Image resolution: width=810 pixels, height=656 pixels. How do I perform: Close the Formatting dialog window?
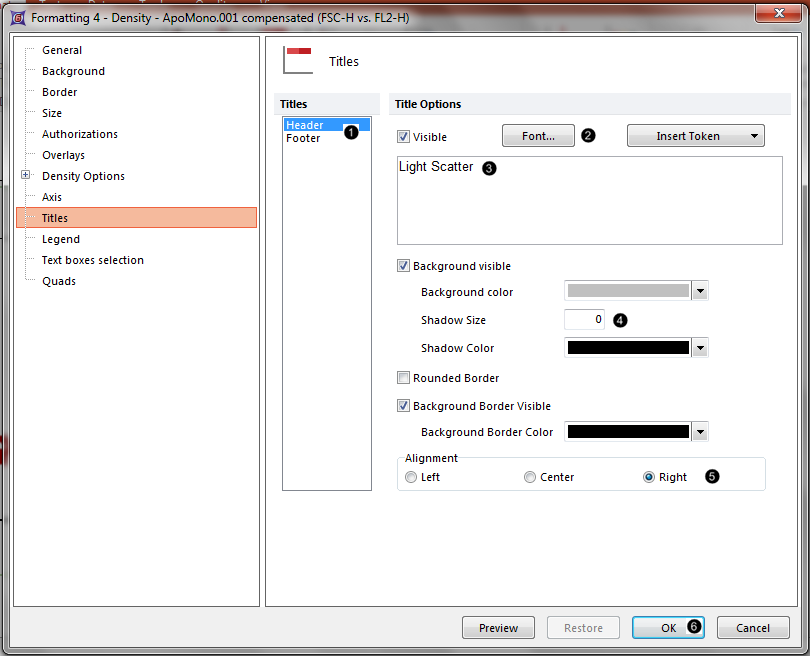[x=777, y=14]
